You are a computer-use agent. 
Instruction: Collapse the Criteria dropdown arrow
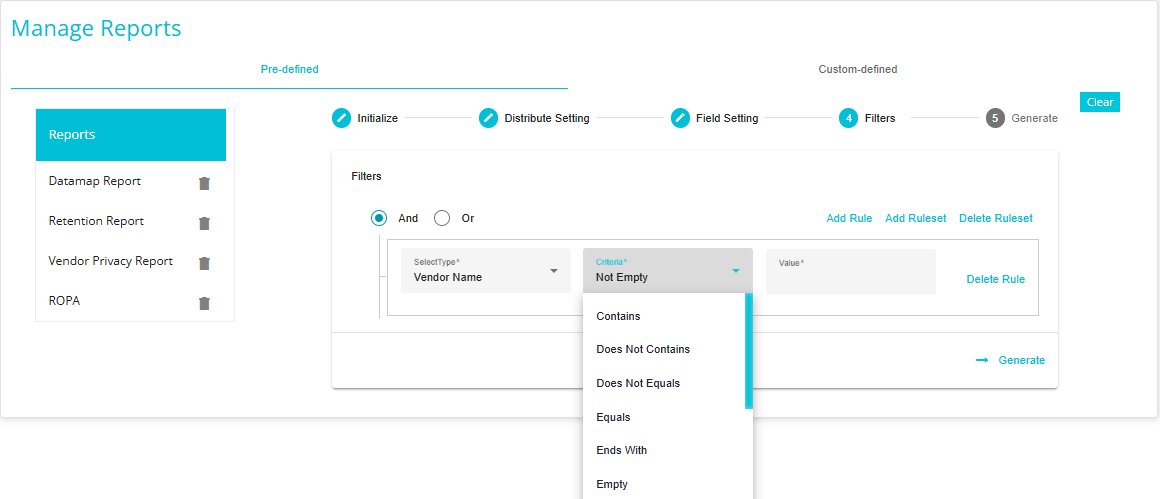[x=735, y=271]
